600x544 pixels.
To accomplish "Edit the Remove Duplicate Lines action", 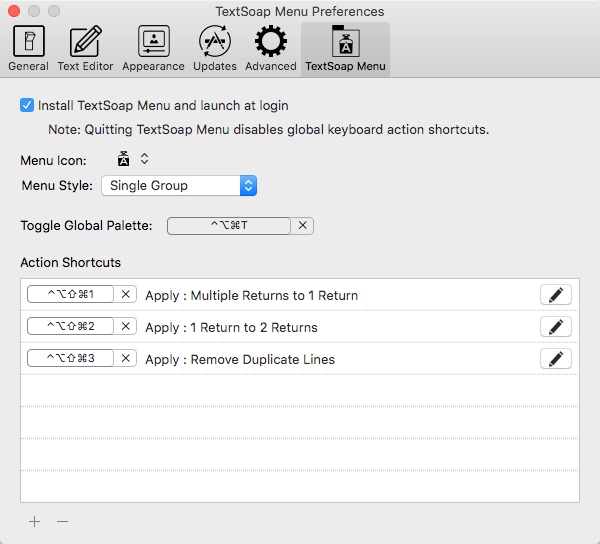I will point(555,359).
